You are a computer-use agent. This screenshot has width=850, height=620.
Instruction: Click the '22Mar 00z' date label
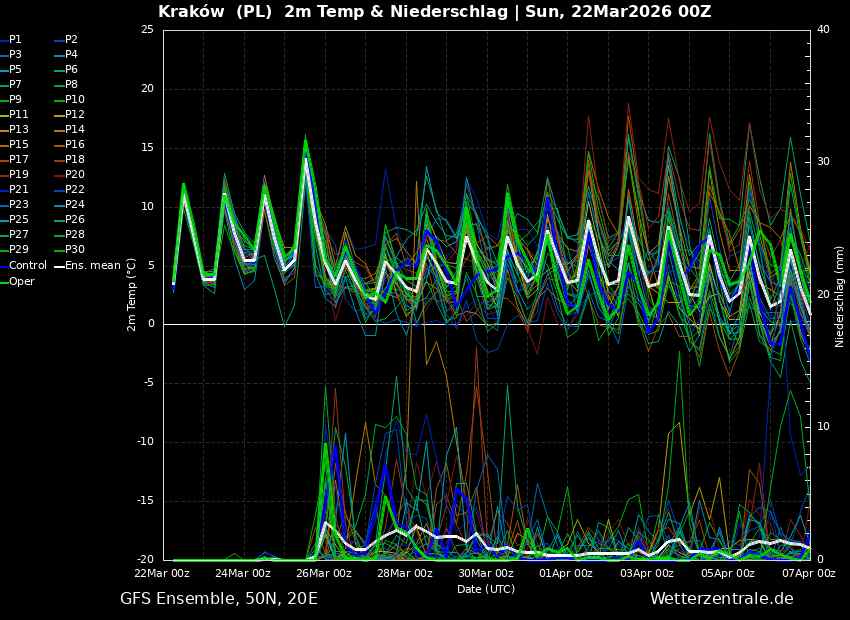click(162, 573)
